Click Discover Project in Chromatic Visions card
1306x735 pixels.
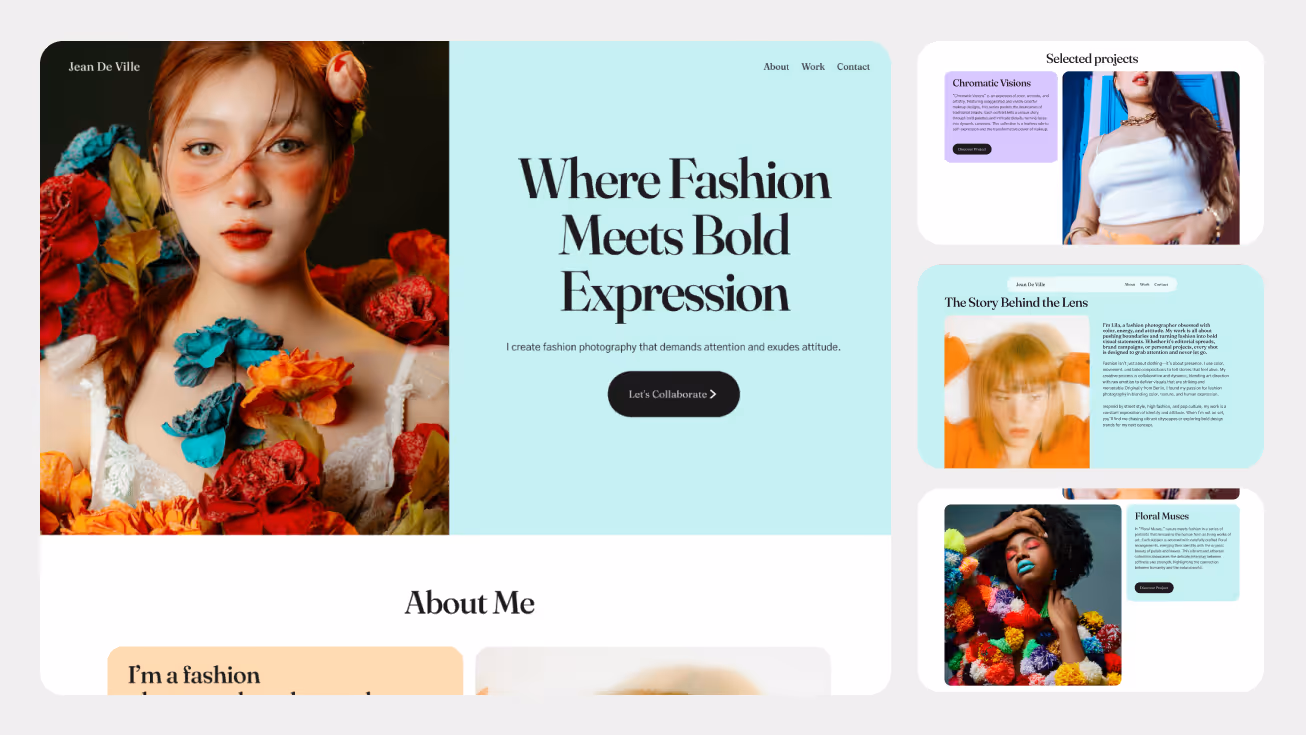click(972, 149)
